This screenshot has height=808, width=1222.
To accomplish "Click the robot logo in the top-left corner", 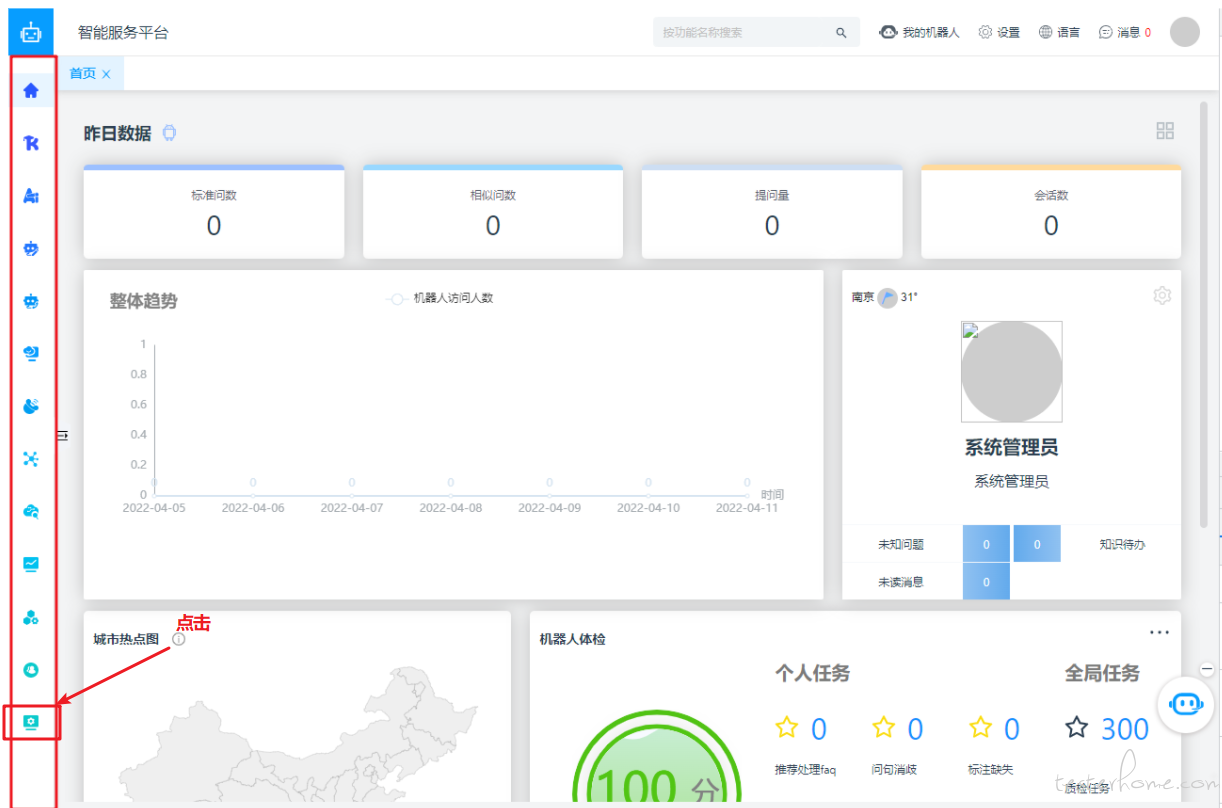I will point(31,32).
